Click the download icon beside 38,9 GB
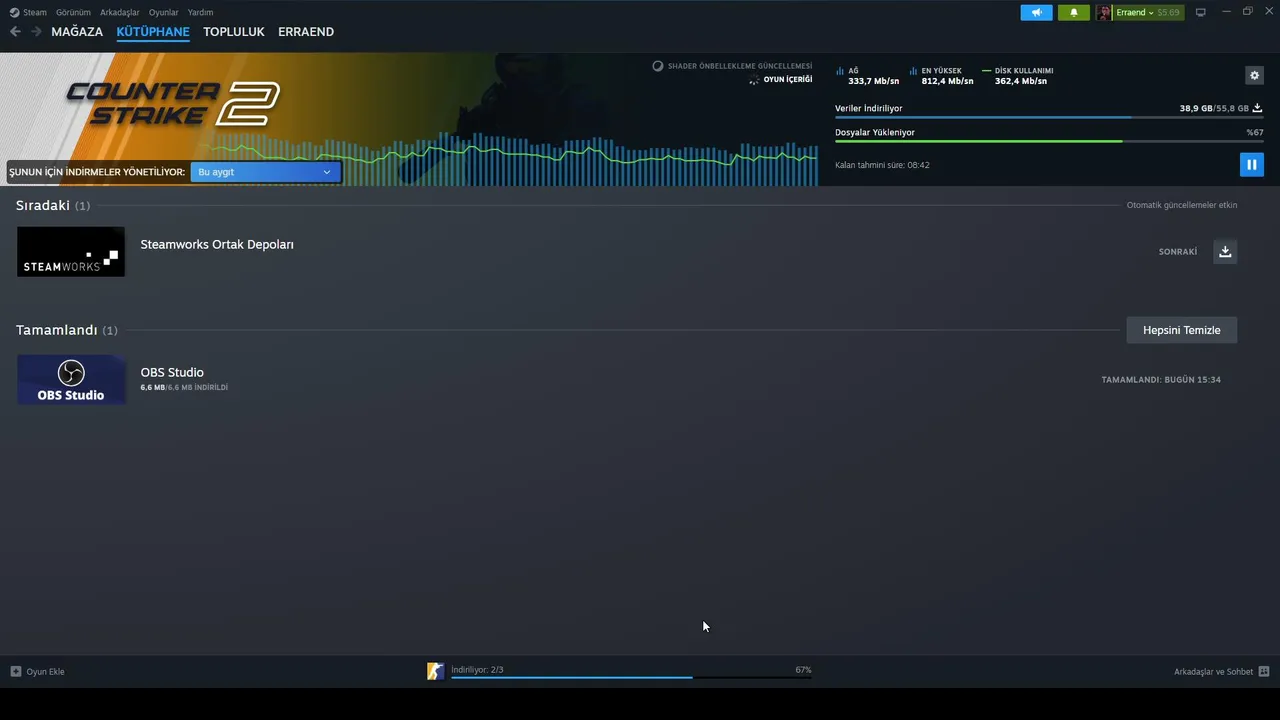Viewport: 1280px width, 720px height. (1257, 108)
